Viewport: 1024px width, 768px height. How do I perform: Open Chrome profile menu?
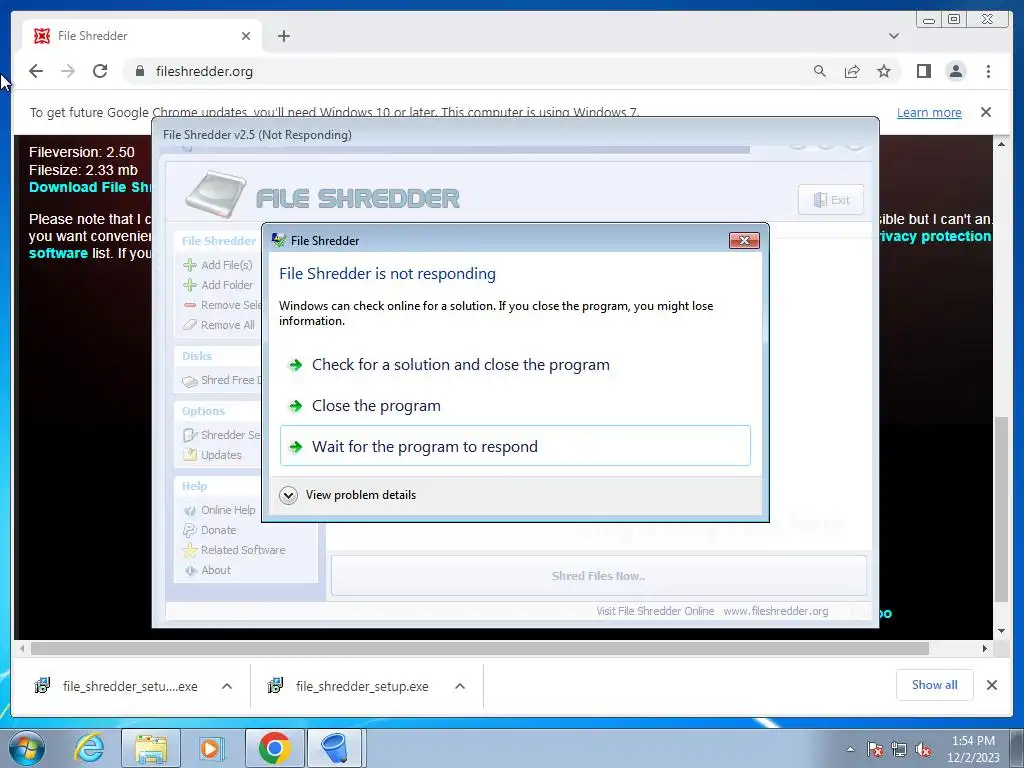[956, 71]
